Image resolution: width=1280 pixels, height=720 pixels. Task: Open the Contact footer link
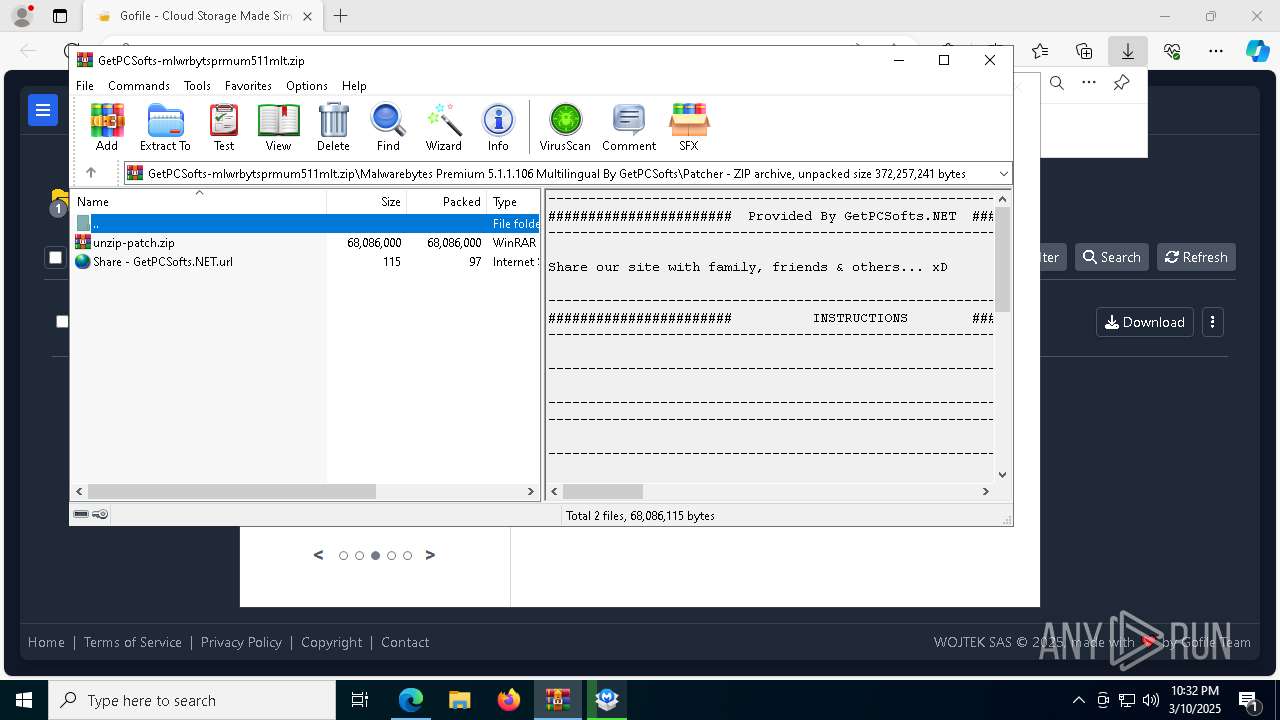tap(405, 642)
